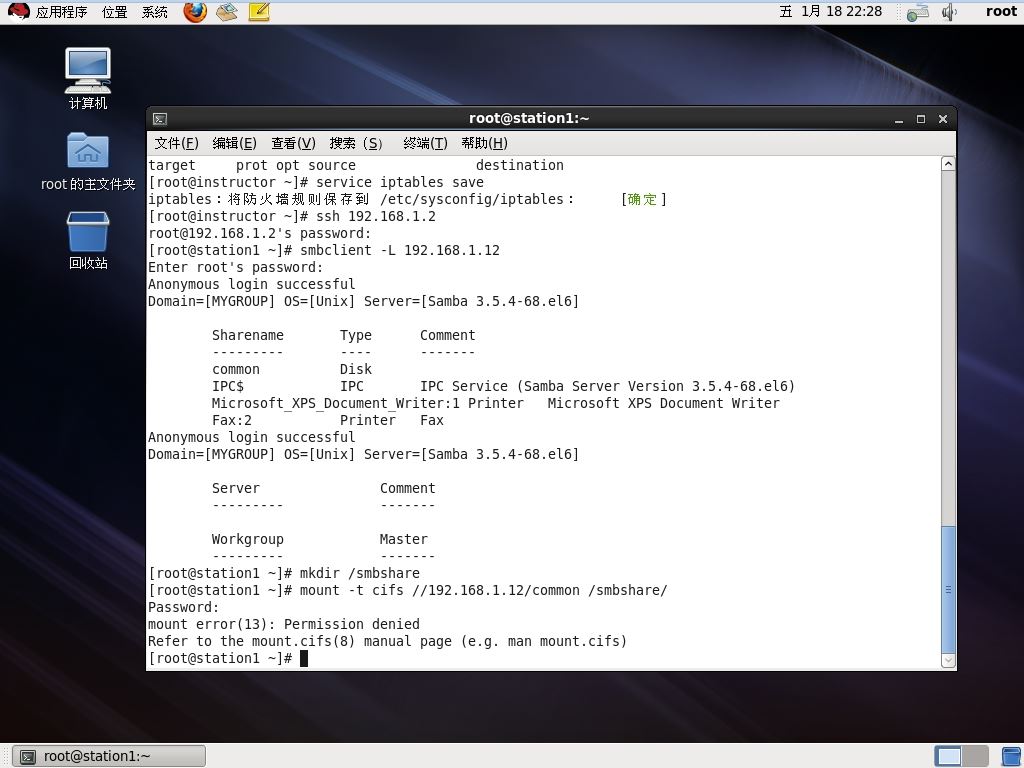Screen dimensions: 1024x768
Task: Click the network status tray icon
Action: [918, 12]
